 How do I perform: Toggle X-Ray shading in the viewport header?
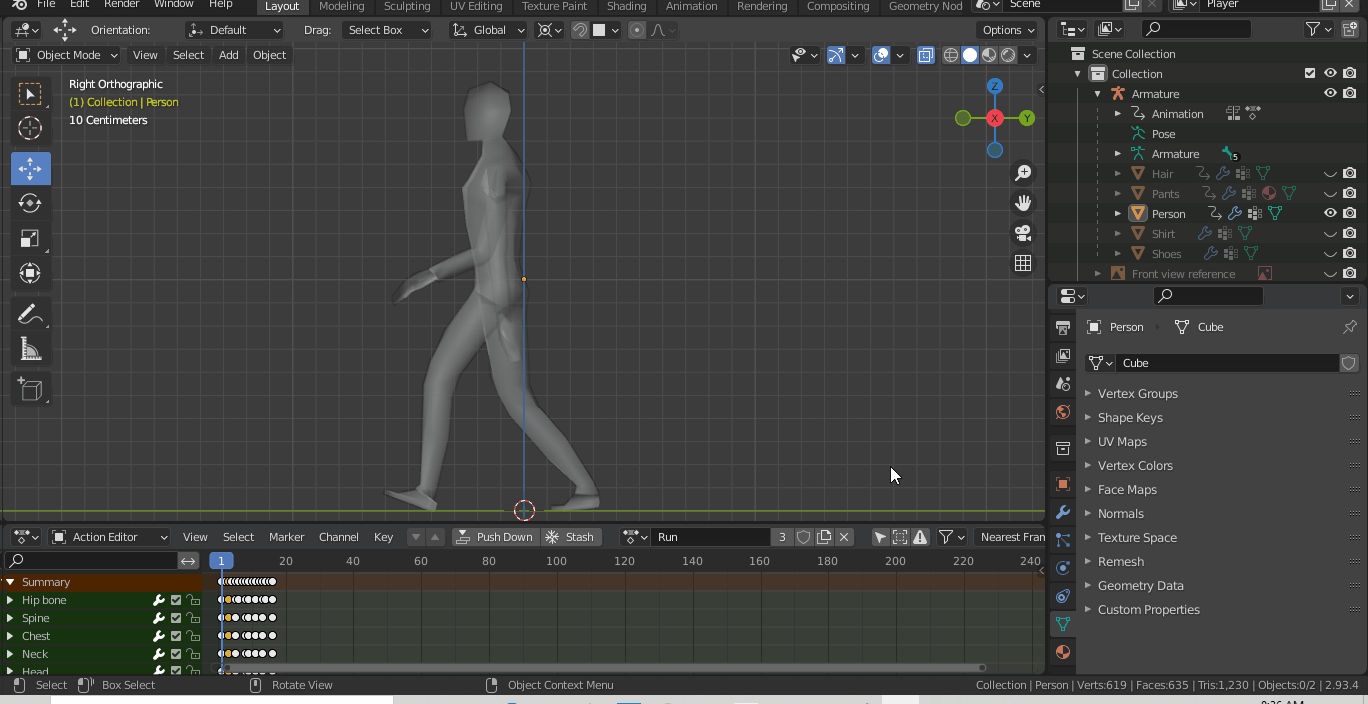tap(926, 55)
